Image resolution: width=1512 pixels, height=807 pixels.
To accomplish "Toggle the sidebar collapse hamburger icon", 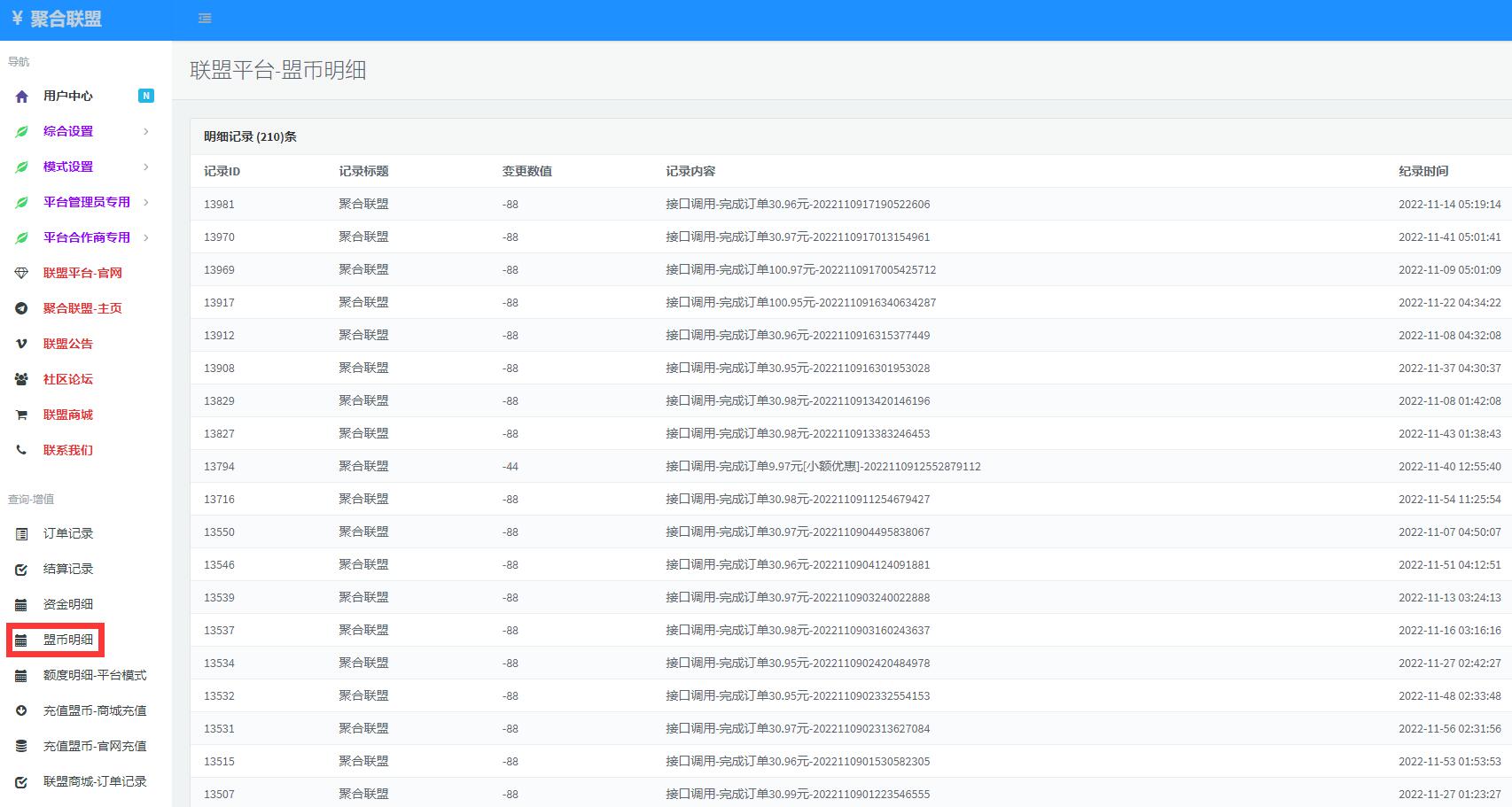I will point(205,19).
